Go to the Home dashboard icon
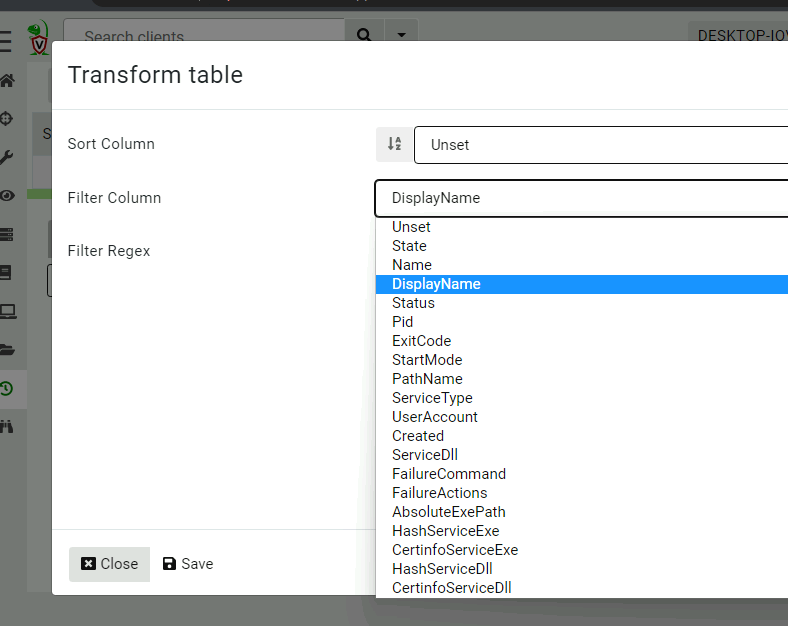Viewport: 788px width, 626px height. [x=7, y=81]
